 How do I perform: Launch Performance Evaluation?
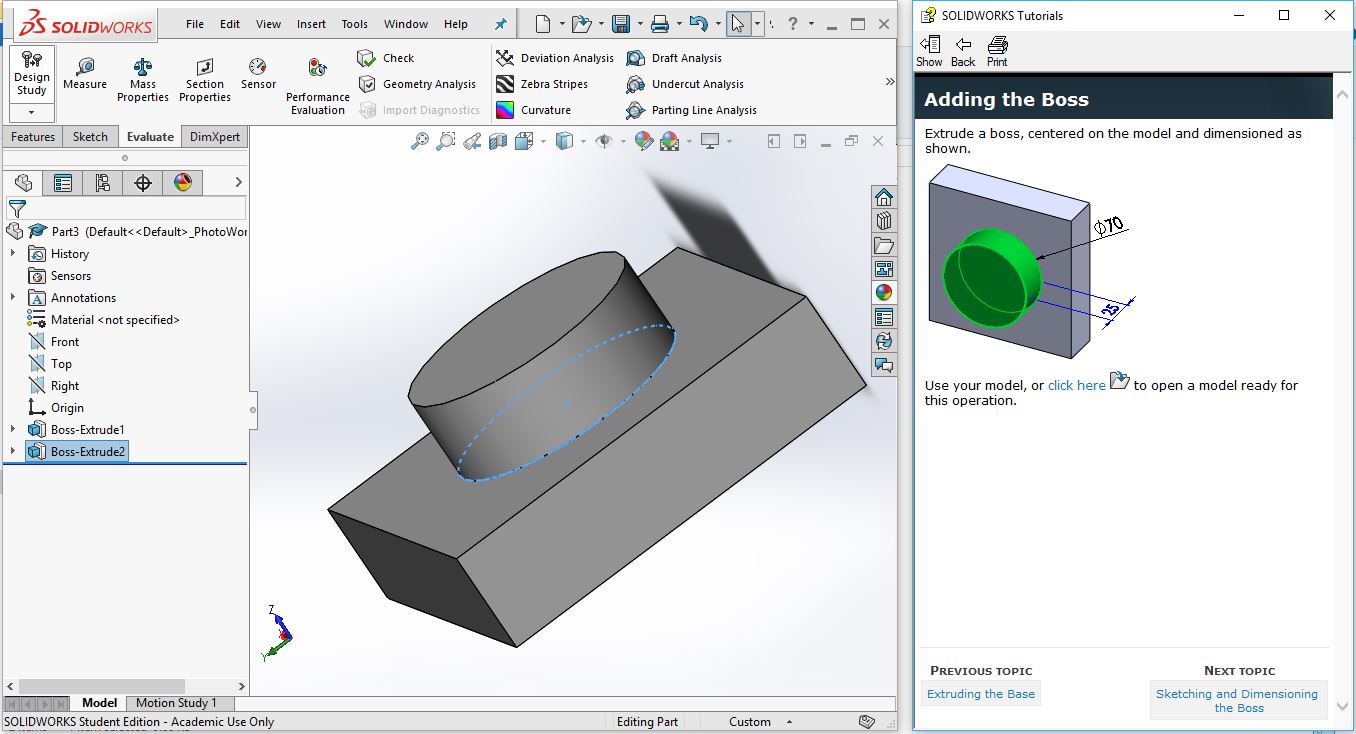pyautogui.click(x=318, y=86)
